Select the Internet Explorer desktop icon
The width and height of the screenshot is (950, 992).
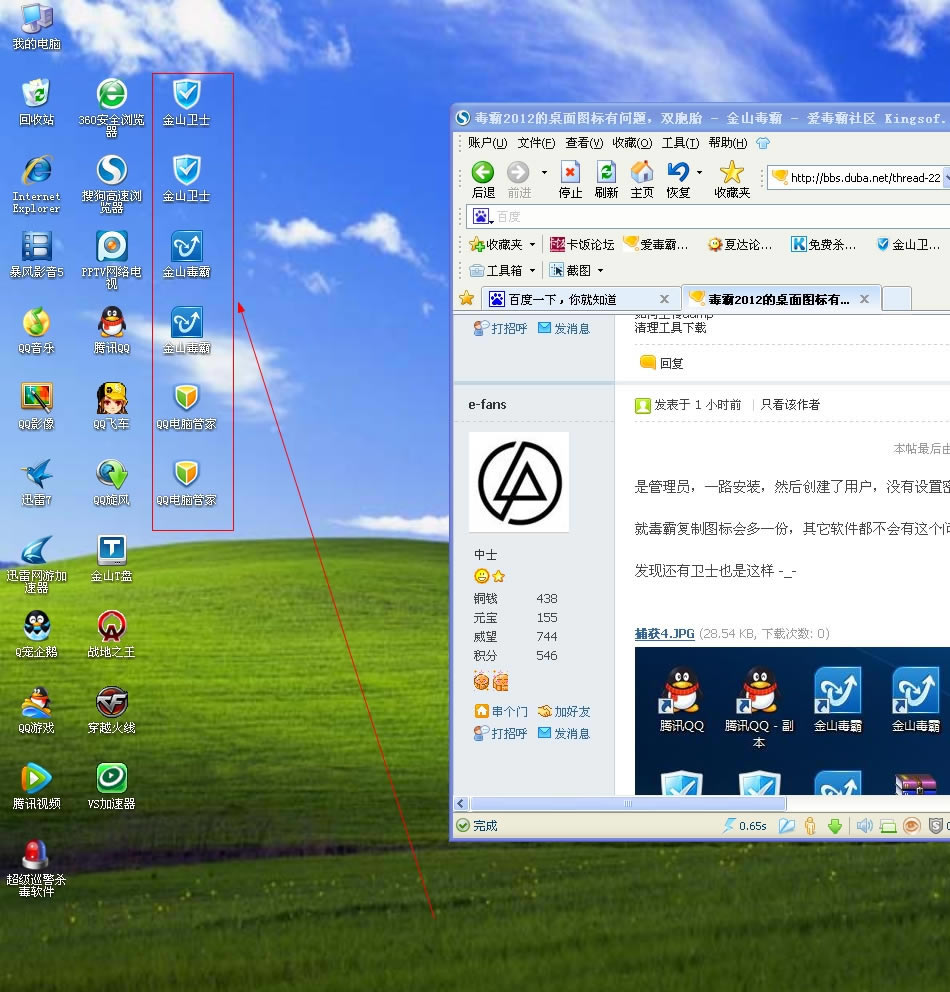pyautogui.click(x=37, y=183)
